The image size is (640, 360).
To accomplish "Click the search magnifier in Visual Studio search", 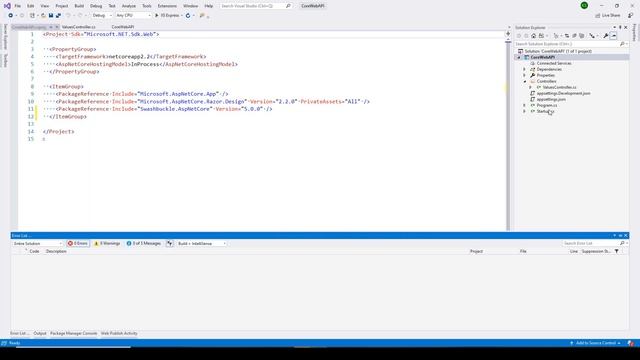I will coord(288,6).
